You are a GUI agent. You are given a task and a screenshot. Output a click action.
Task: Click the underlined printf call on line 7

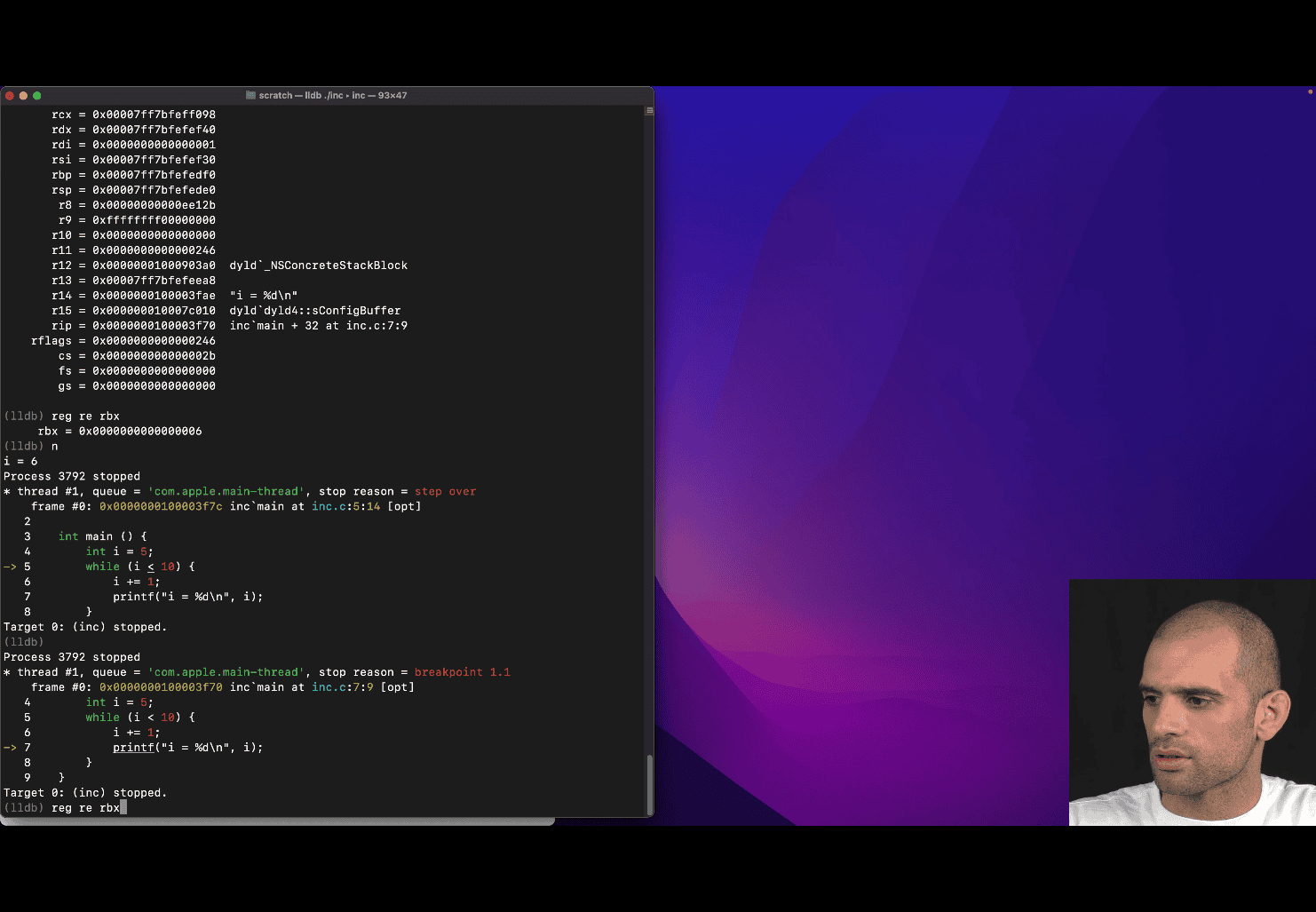point(133,748)
